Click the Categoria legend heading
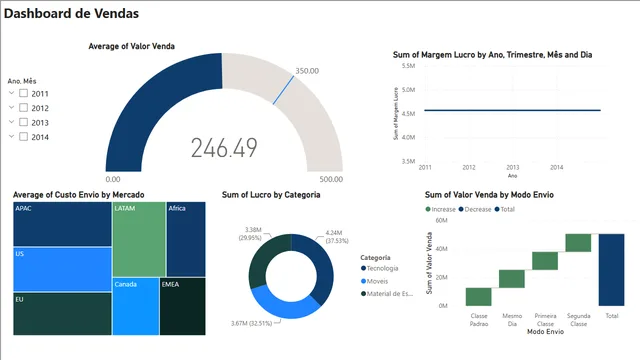The image size is (640, 360). pos(375,258)
